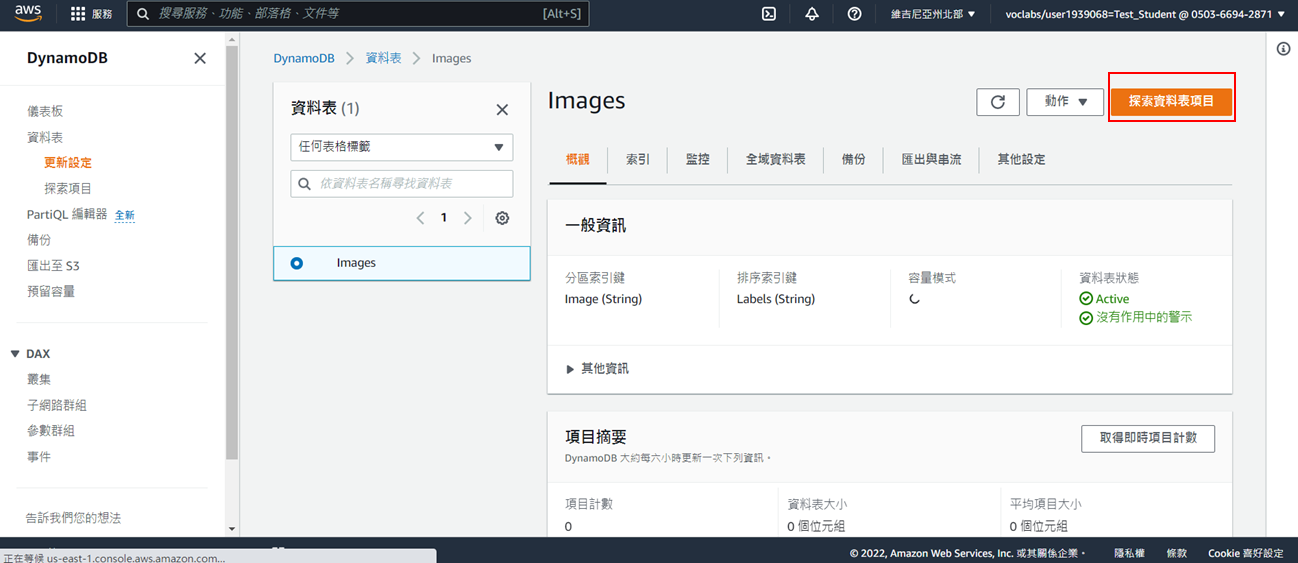
Task: Open the AWS home logo
Action: (x=27, y=14)
